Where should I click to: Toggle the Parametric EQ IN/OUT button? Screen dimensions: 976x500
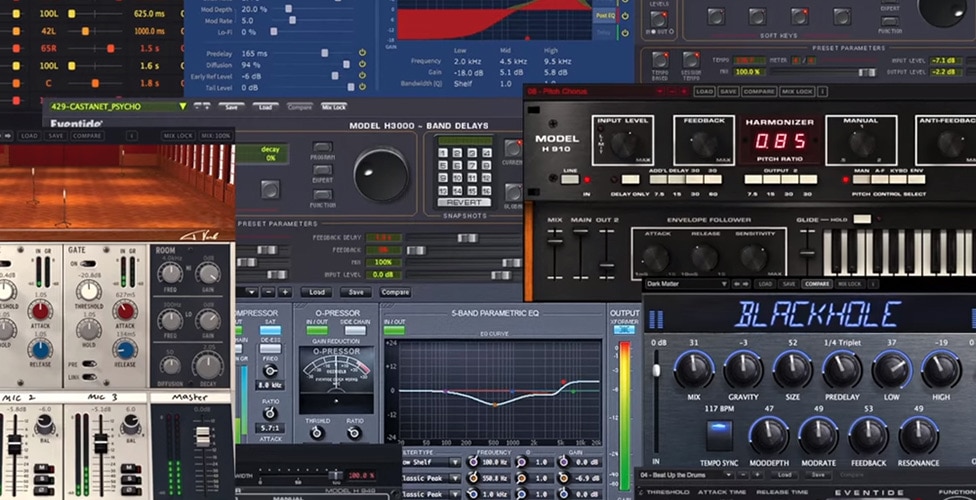coord(394,330)
